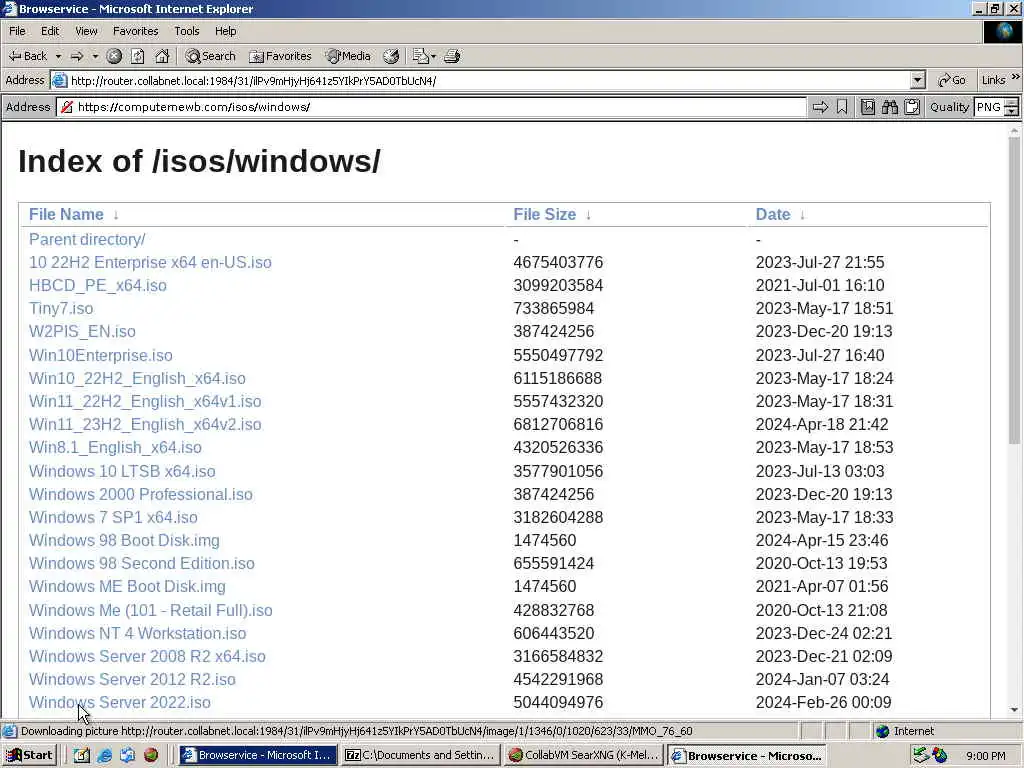The height and width of the screenshot is (768, 1024).
Task: Go to the Home page icon
Action: point(162,56)
